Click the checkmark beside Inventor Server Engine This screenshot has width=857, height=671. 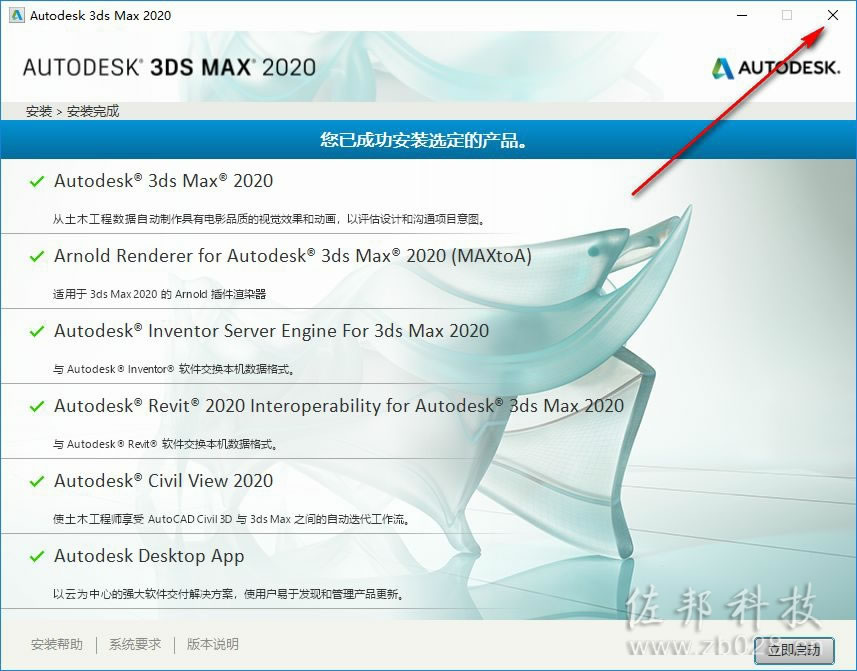click(x=37, y=331)
